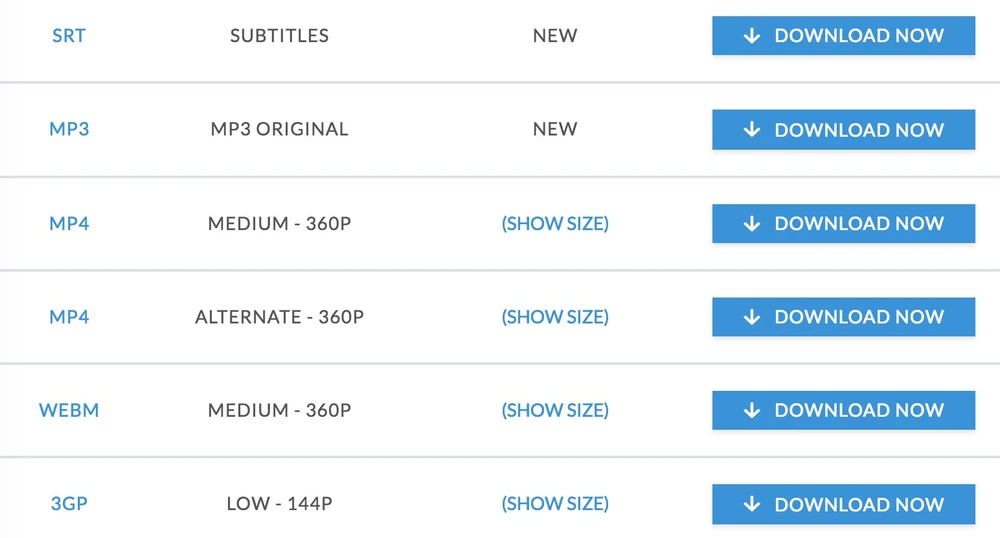Click the MP3 ORIGINAL quality label

tap(279, 129)
